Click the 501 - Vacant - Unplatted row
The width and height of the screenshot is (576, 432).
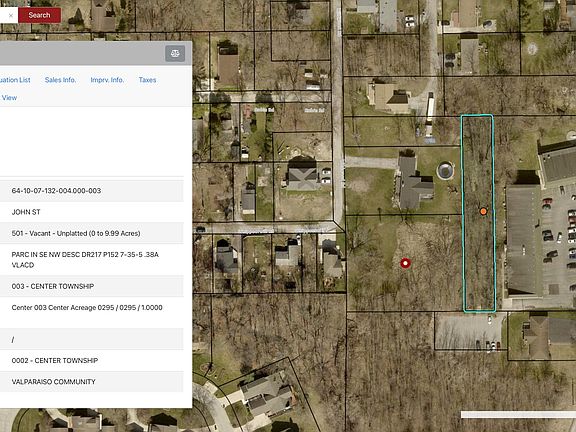coord(91,233)
